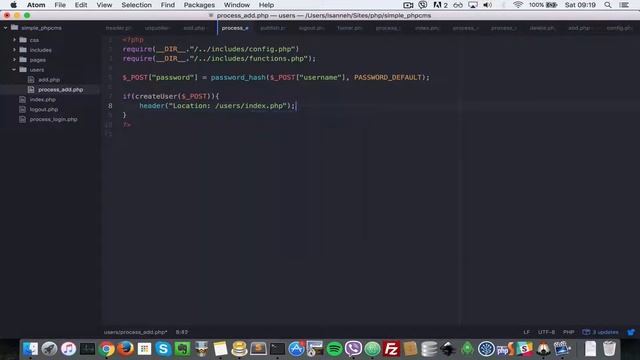The image size is (640, 360).
Task: Open Finder from the dock
Action: pyautogui.click(x=30, y=349)
